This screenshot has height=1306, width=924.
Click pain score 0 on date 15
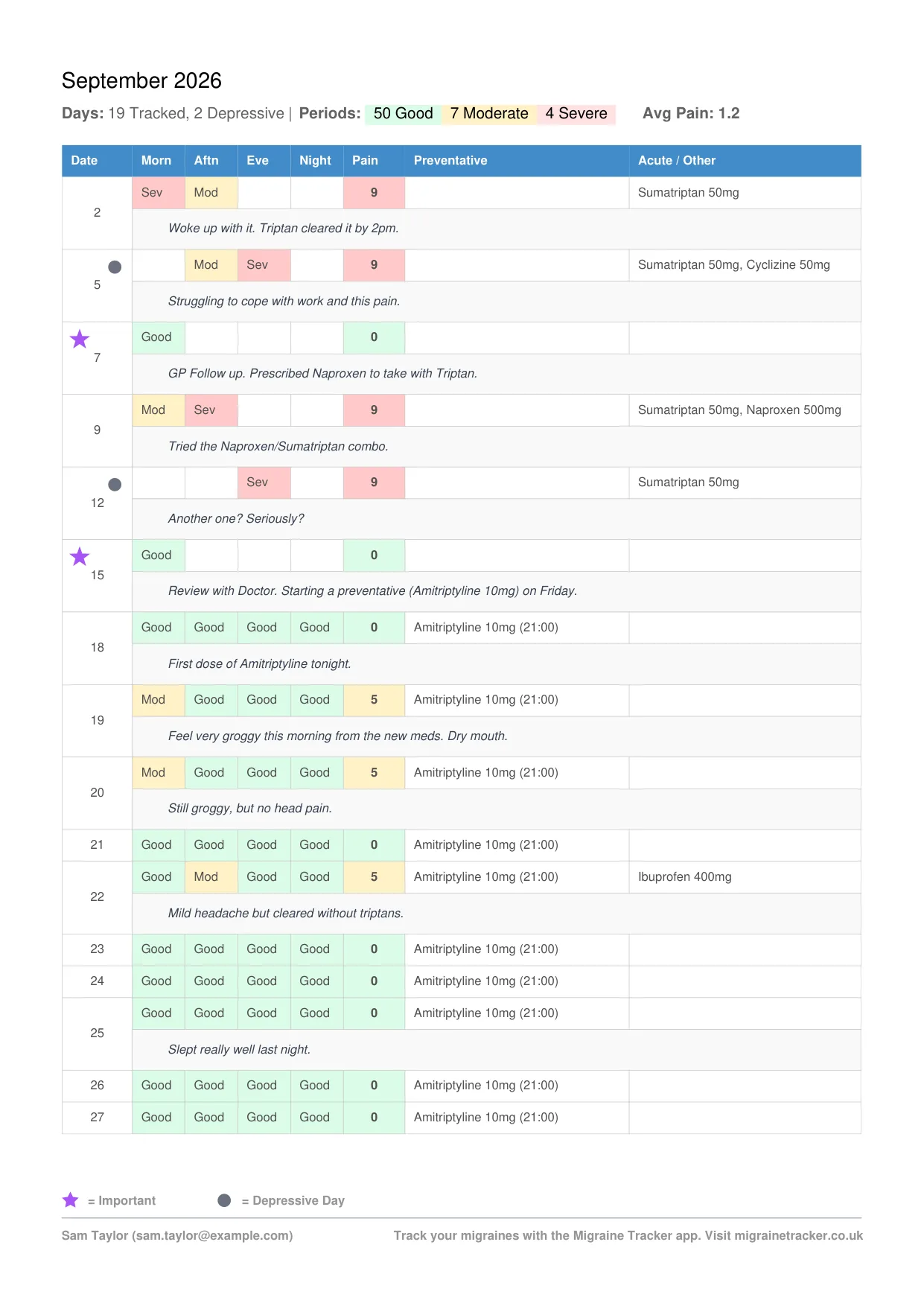[374, 555]
